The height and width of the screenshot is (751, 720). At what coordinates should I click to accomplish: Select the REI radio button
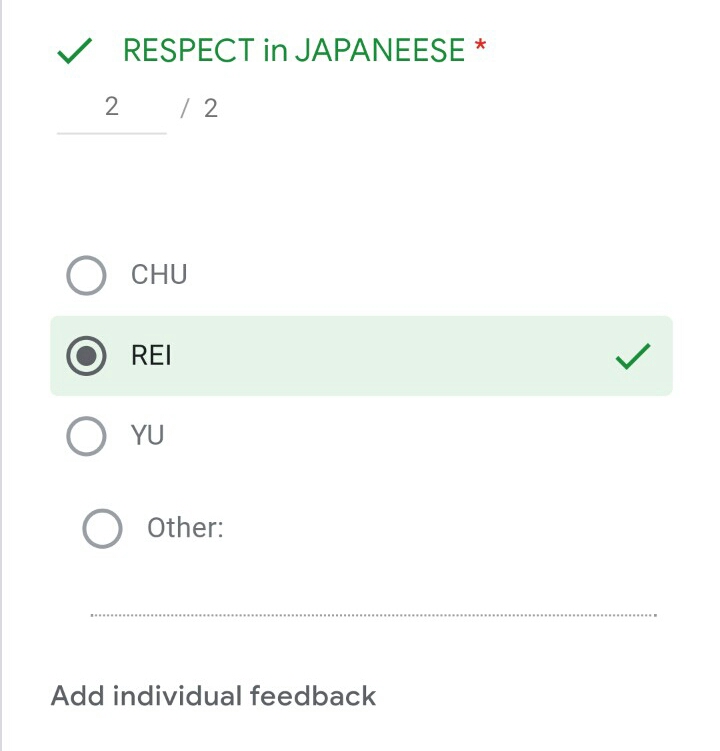pos(86,356)
